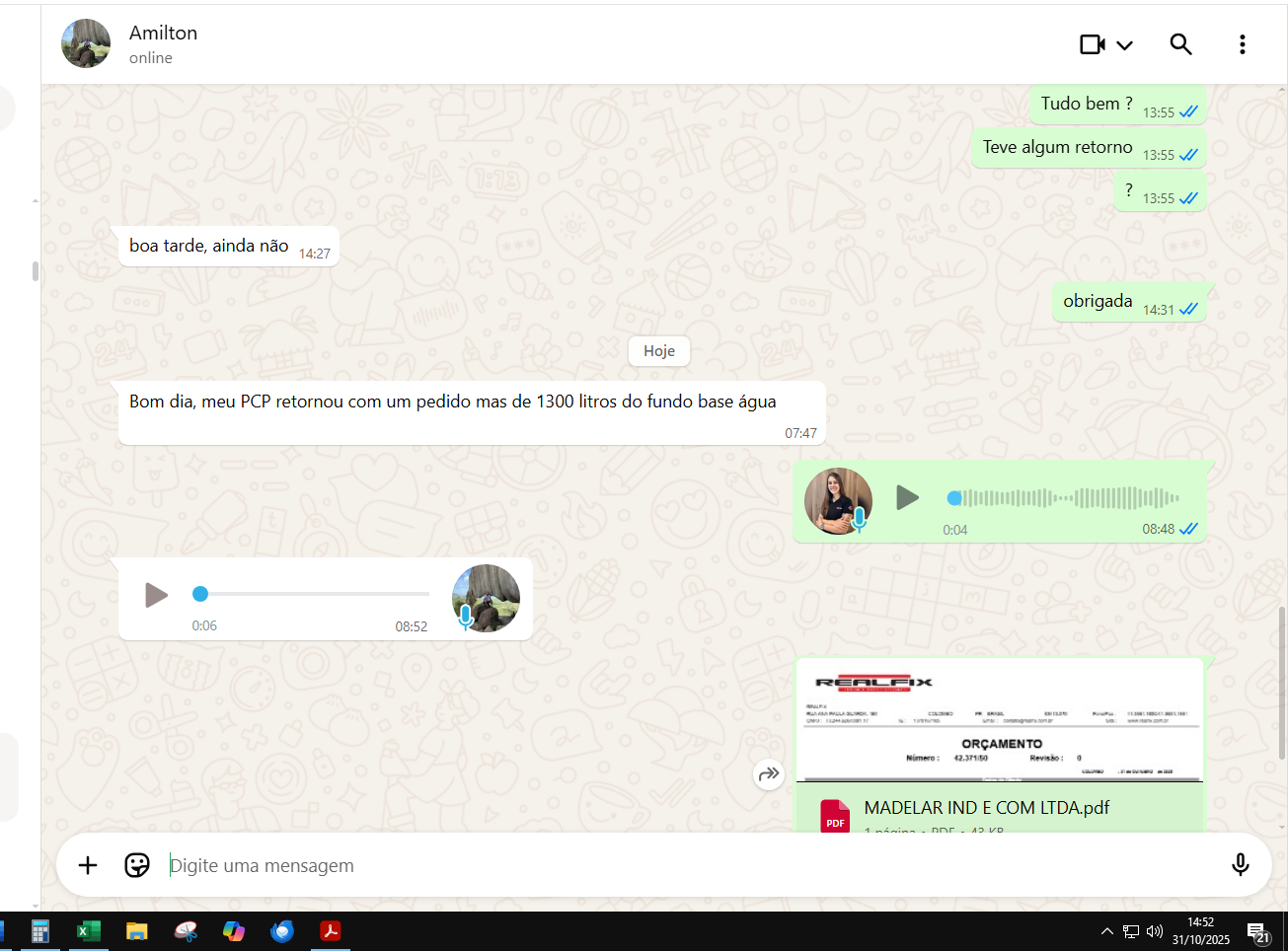
Task: Open Amilton contact info by name
Action: coord(163,34)
